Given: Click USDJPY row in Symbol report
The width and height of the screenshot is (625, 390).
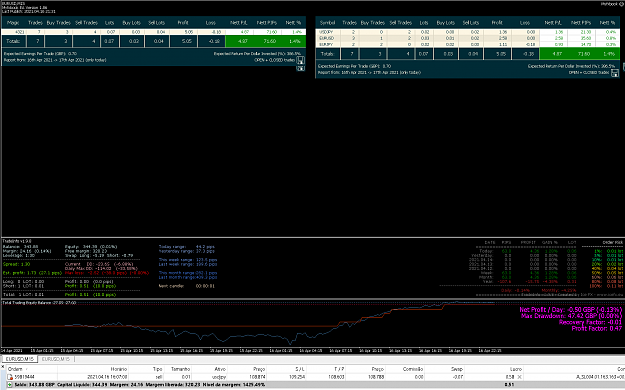Looking at the screenshot, I should [x=468, y=32].
